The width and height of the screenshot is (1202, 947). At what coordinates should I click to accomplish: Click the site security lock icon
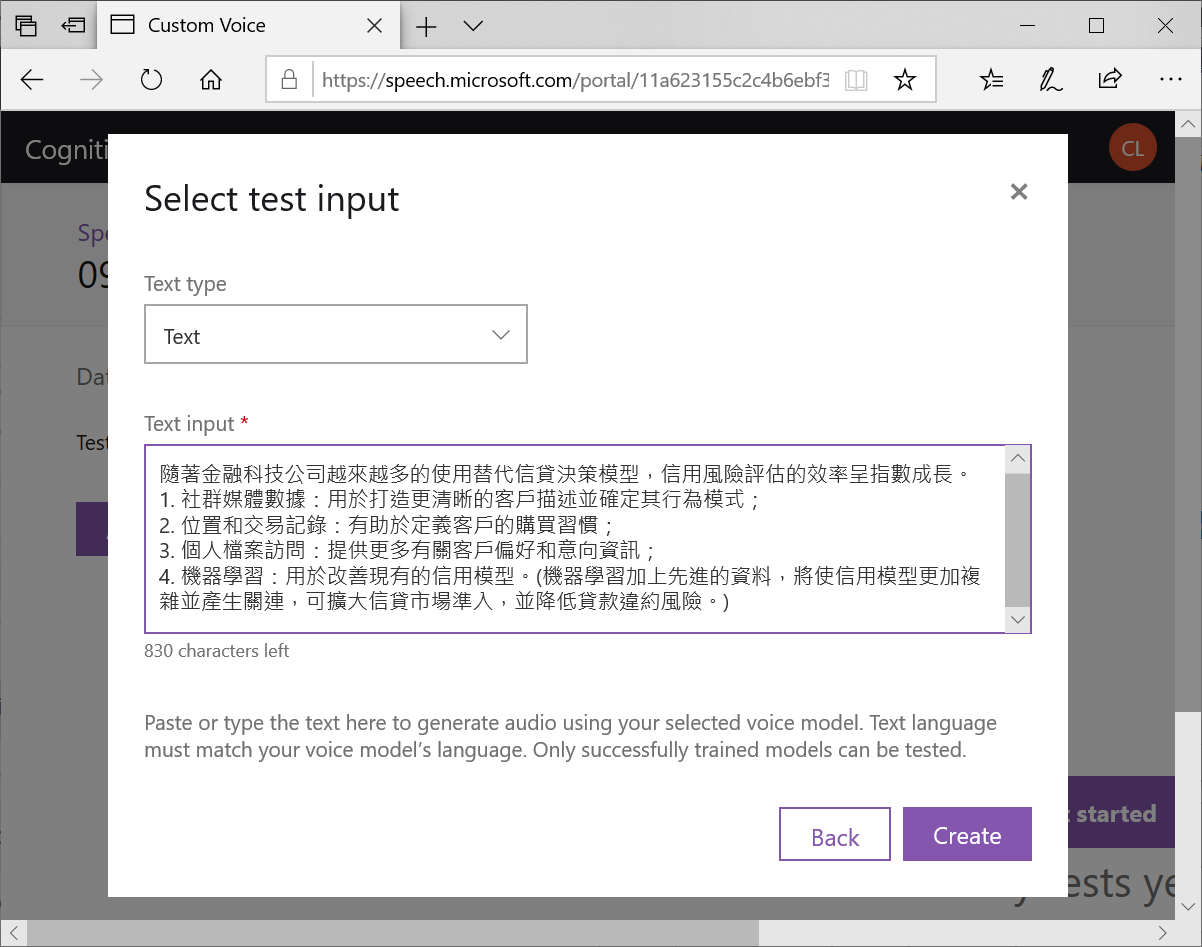[x=290, y=79]
